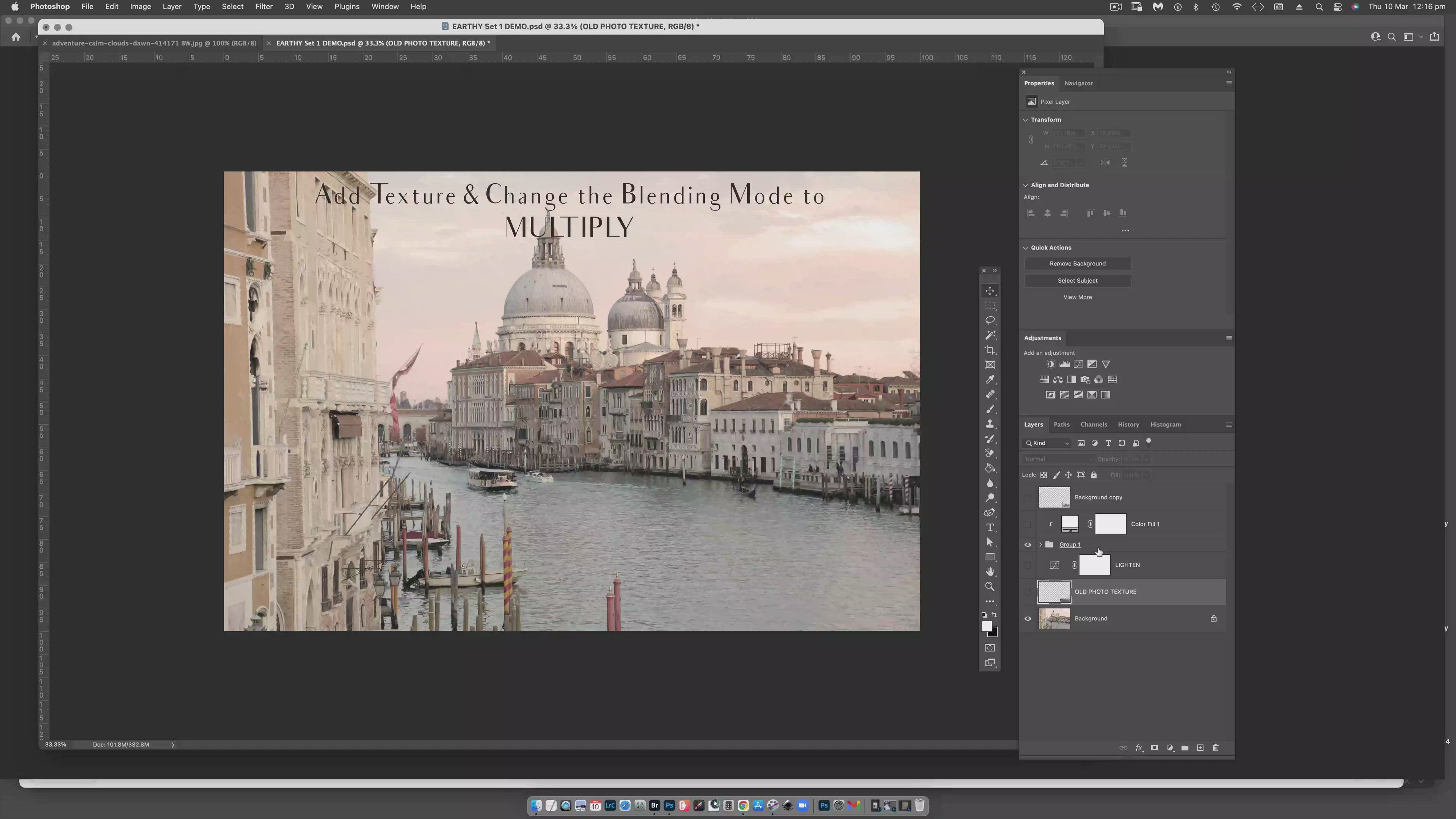
Task: Open the Kind filter dropdown
Action: 1047,443
